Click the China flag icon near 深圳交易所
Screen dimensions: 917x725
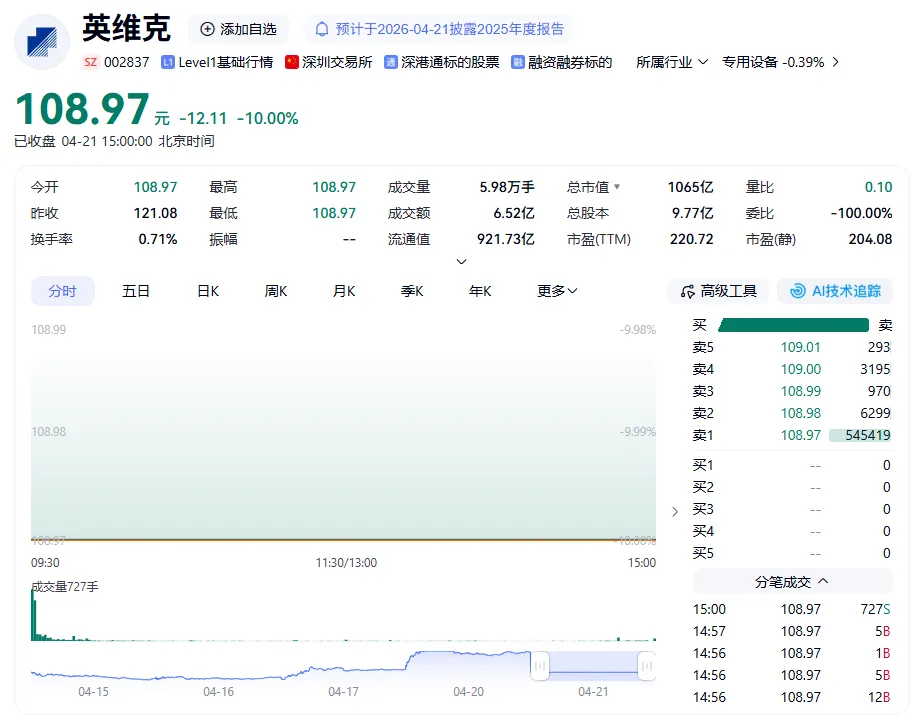click(x=292, y=62)
